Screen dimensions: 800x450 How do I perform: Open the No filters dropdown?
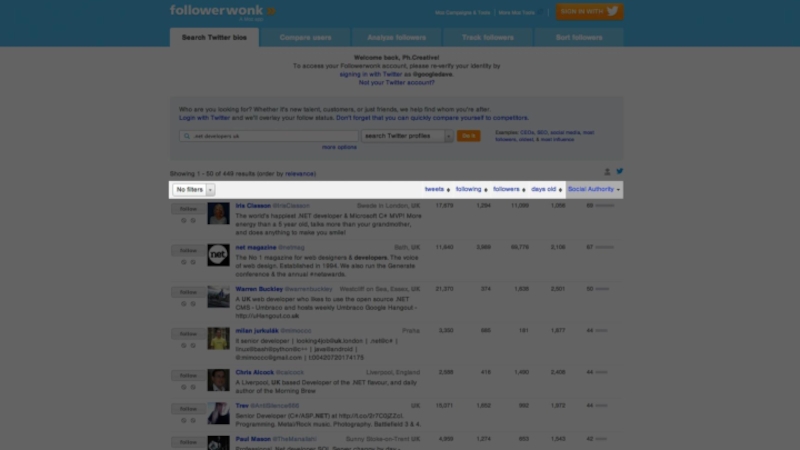coord(193,189)
